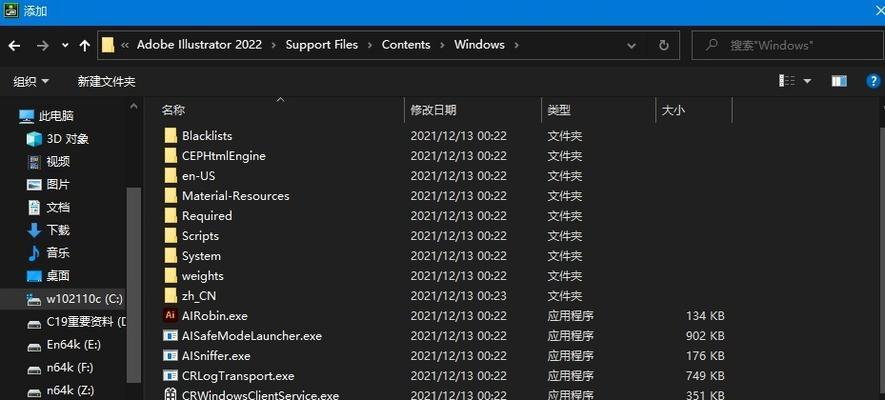The width and height of the screenshot is (885, 400).
Task: Click the 134 KB size cell
Action: point(705,316)
